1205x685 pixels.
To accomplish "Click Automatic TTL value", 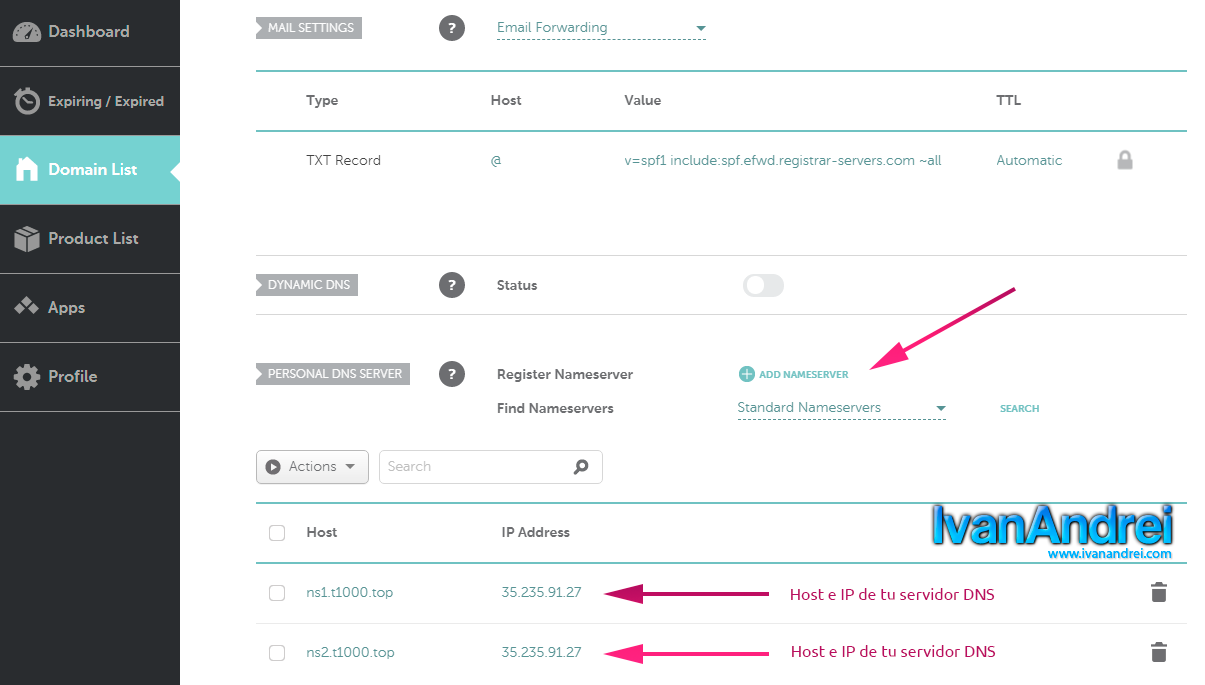I will coord(1029,160).
